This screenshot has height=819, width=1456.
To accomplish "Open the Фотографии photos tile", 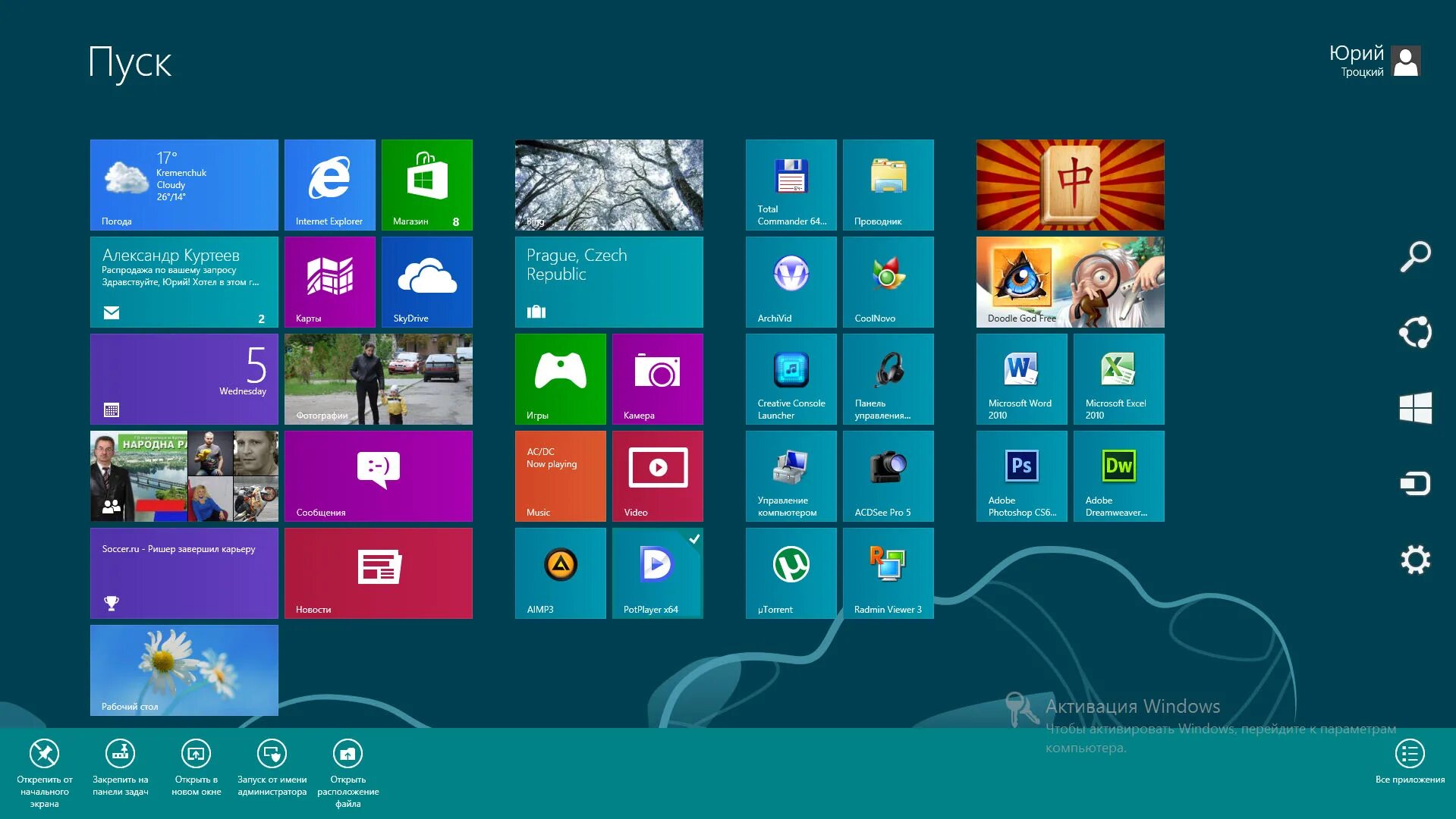I will [x=379, y=379].
